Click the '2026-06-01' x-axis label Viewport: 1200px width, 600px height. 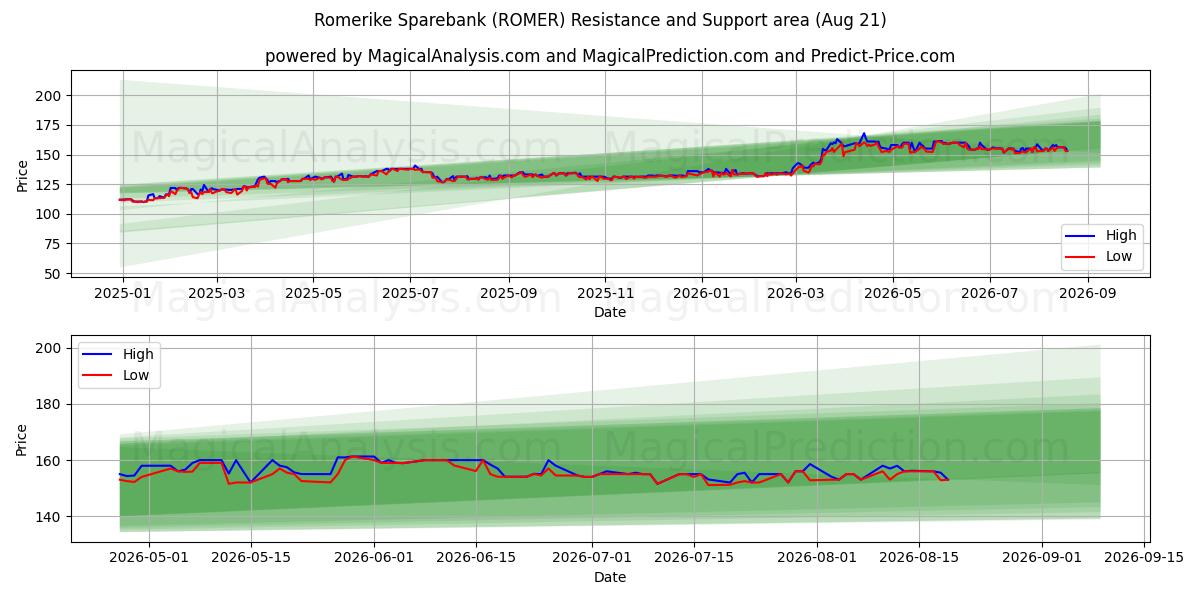pos(375,558)
